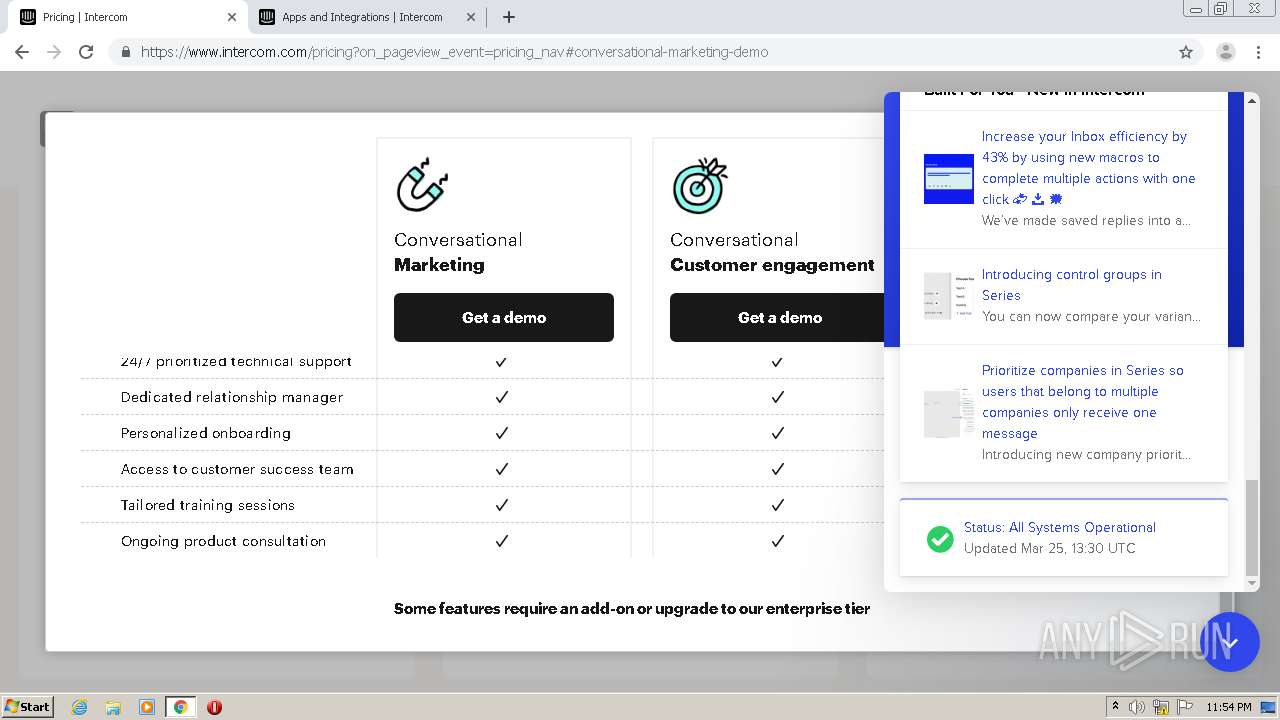Click the site padlock security icon
Viewport: 1280px width, 720px height.
(125, 52)
